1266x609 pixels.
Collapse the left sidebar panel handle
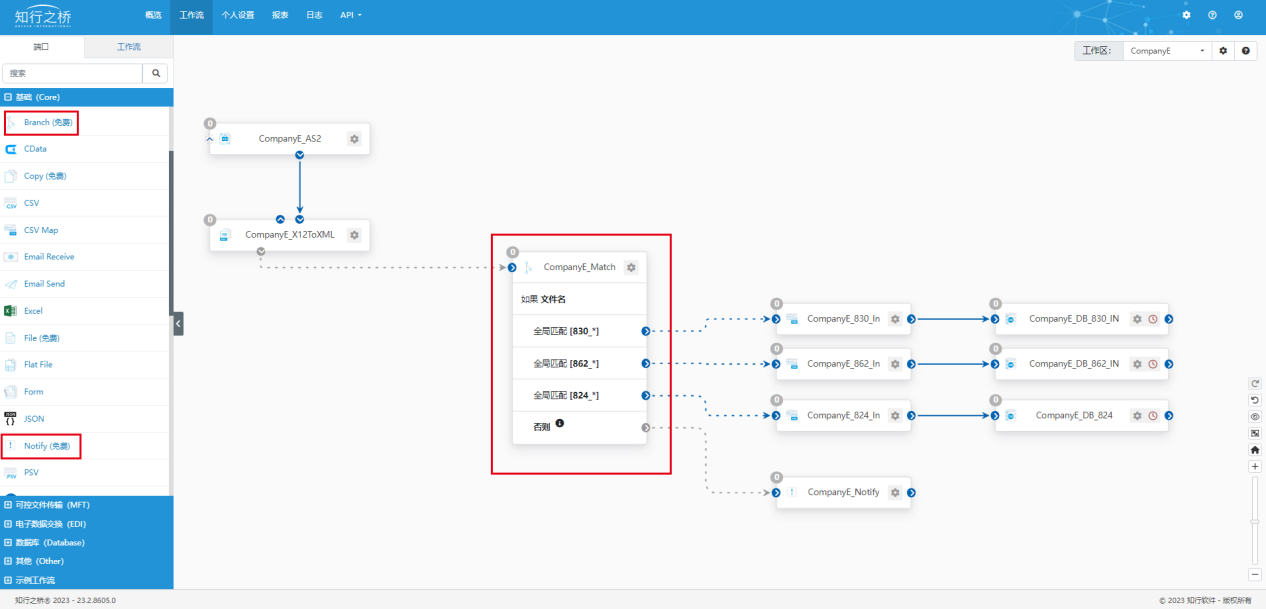(x=178, y=323)
